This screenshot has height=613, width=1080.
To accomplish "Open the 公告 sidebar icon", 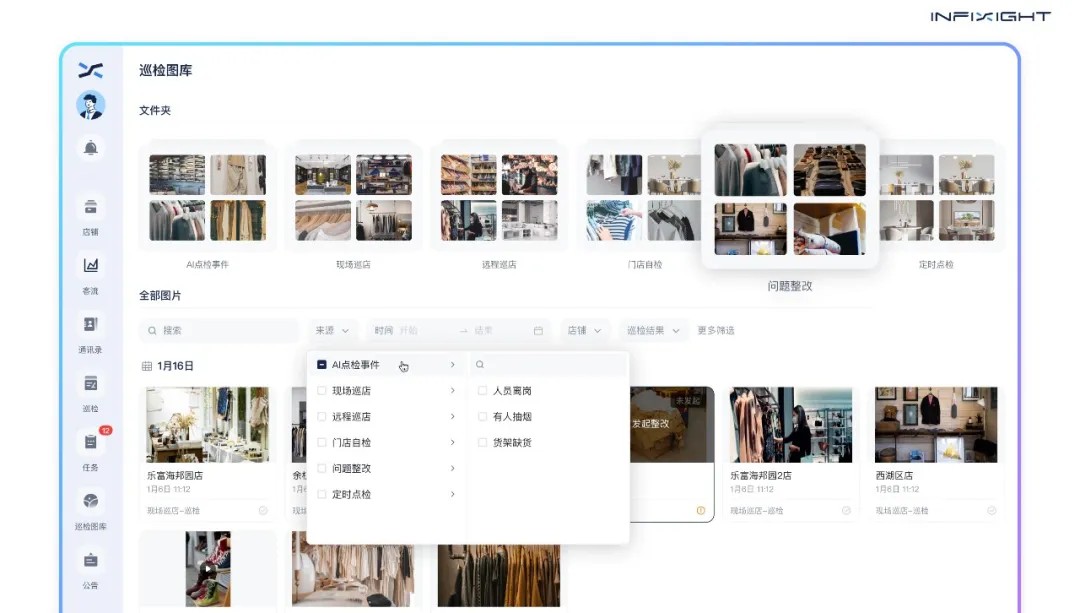I will point(90,560).
